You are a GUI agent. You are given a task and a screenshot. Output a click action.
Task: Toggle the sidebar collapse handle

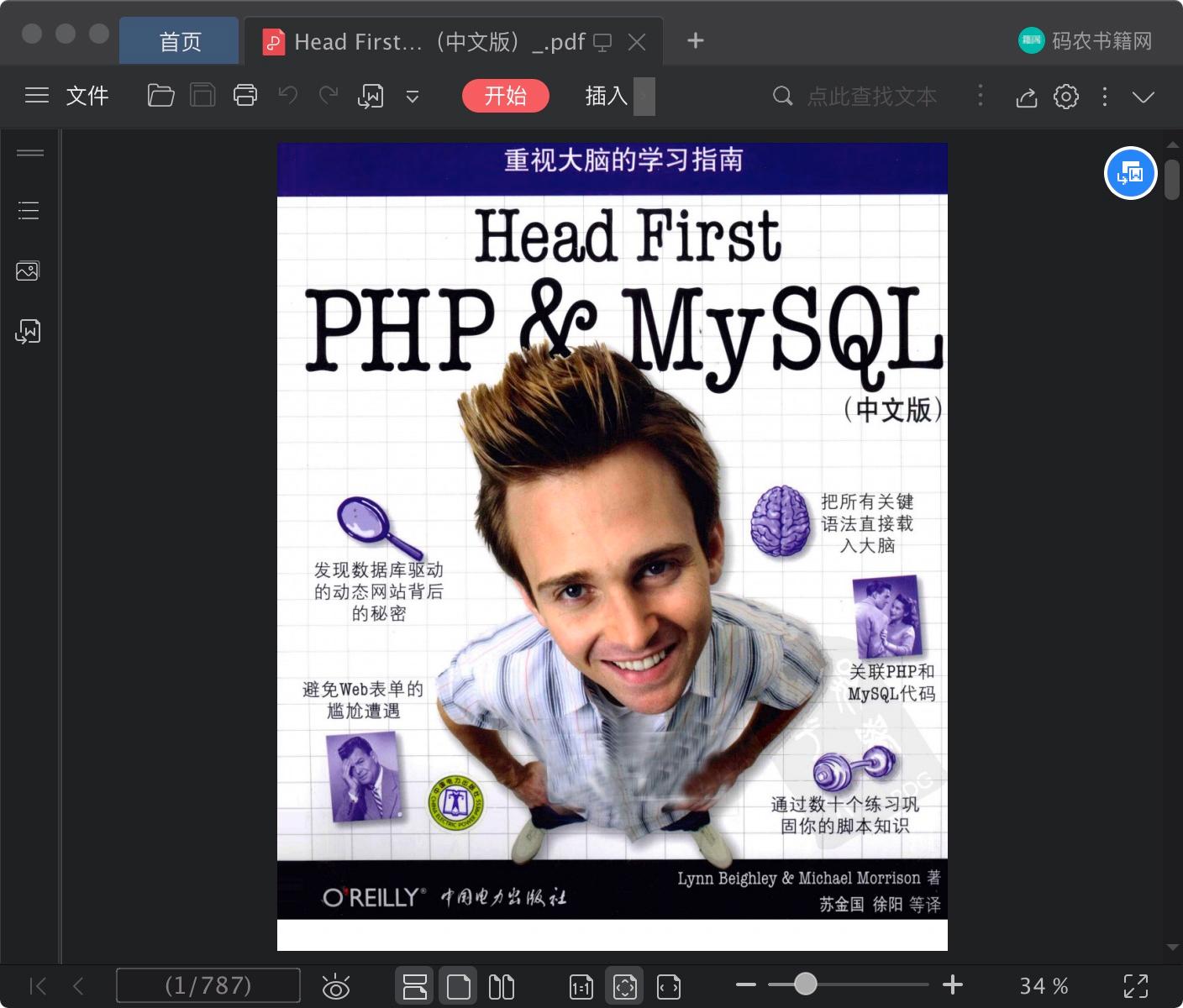(30, 153)
